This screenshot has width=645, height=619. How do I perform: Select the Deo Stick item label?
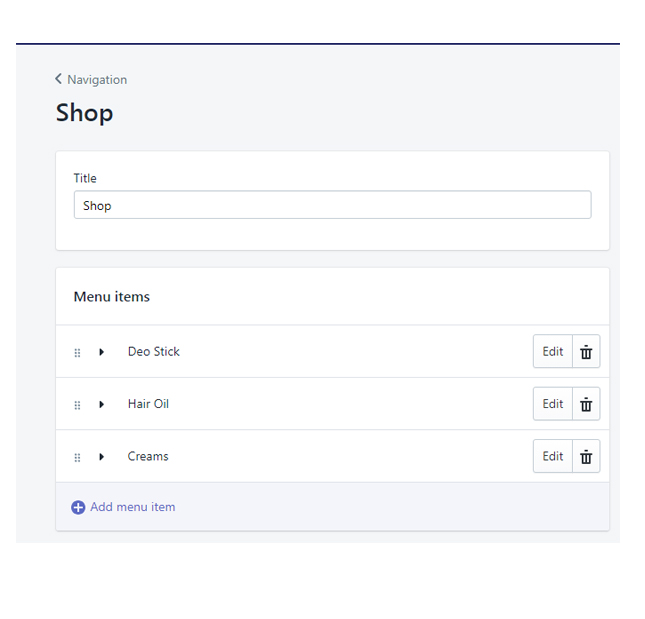(154, 352)
